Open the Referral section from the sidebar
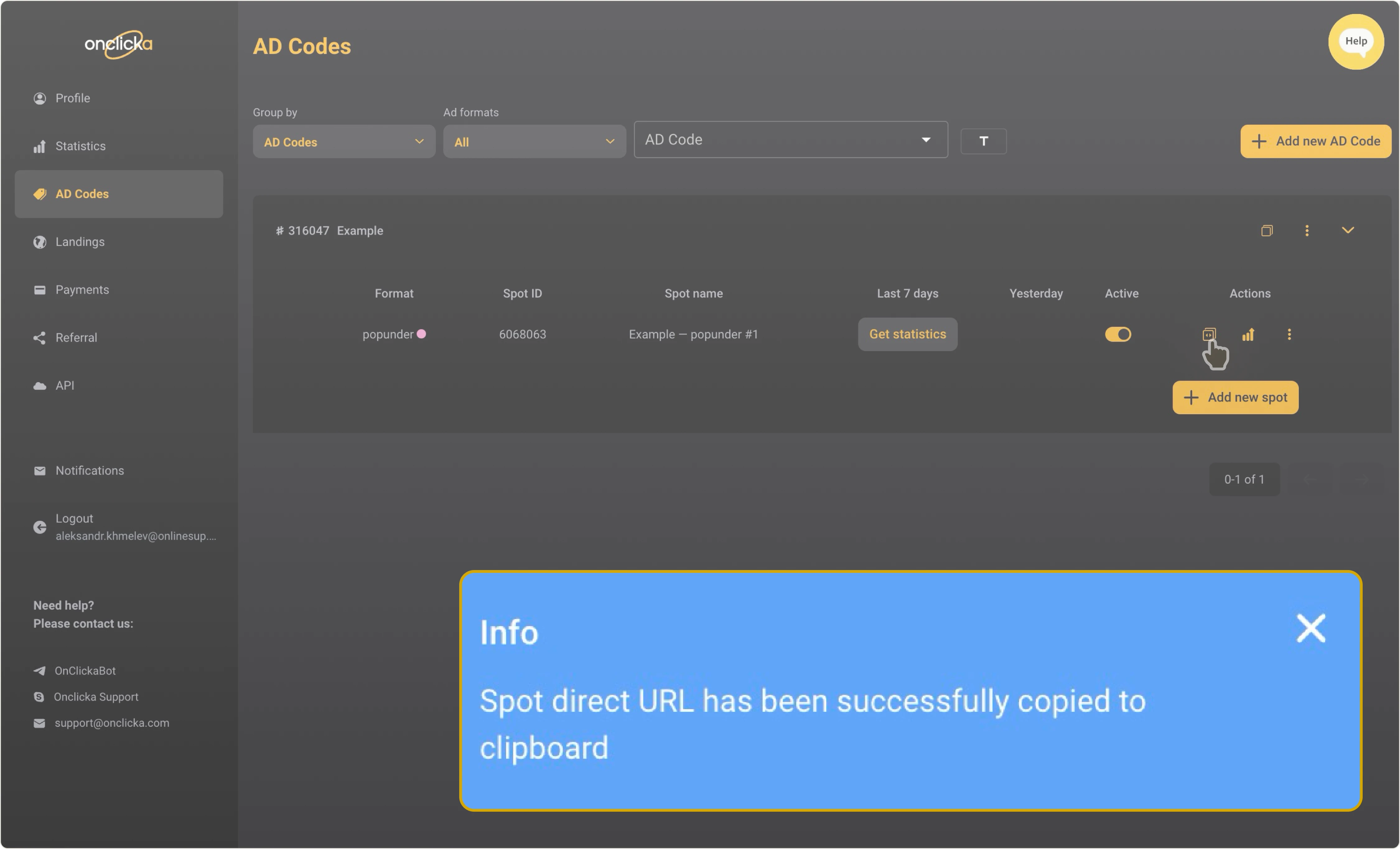1400x849 pixels. 76,337
